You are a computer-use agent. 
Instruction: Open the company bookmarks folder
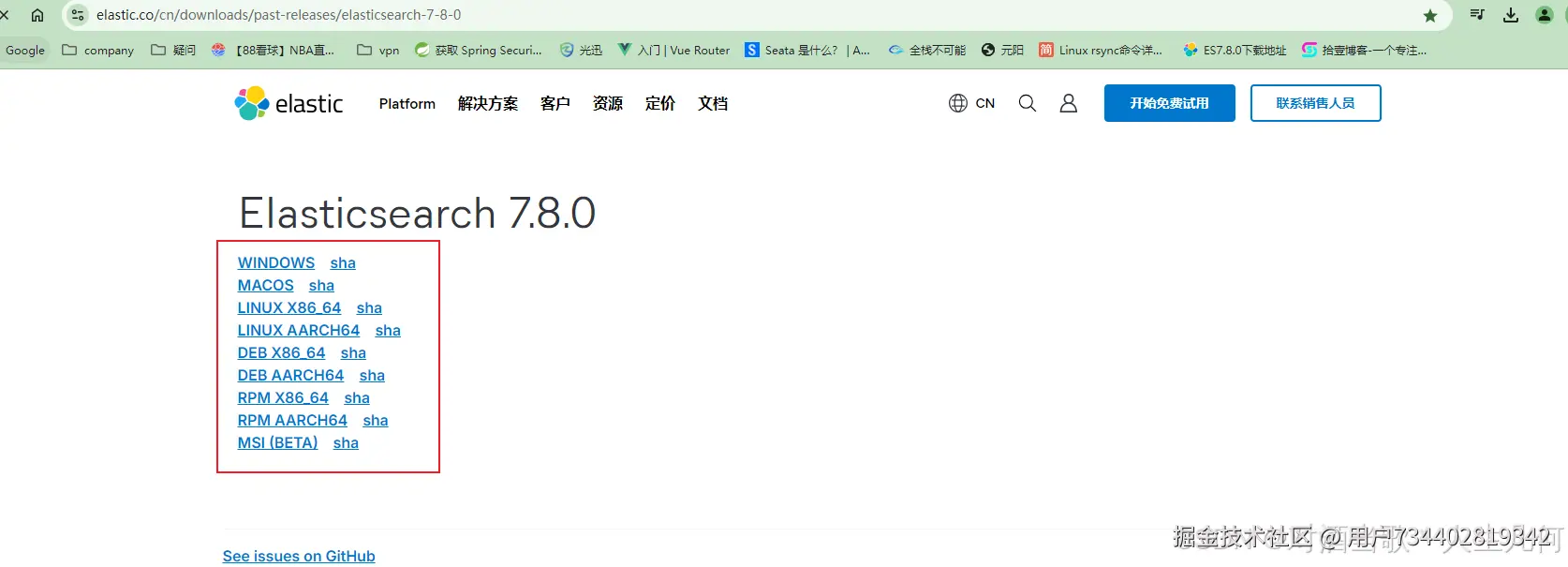tap(98, 51)
